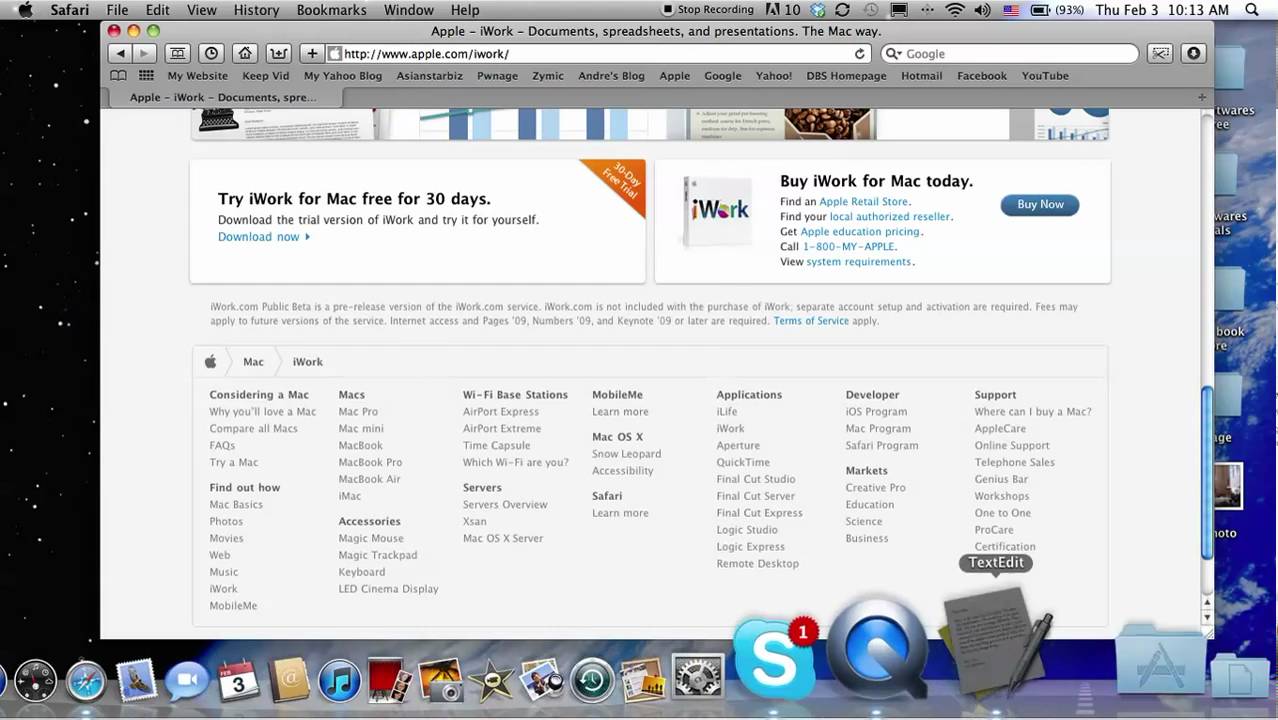
Task: Open Time Machine in the Dock
Action: [592, 682]
